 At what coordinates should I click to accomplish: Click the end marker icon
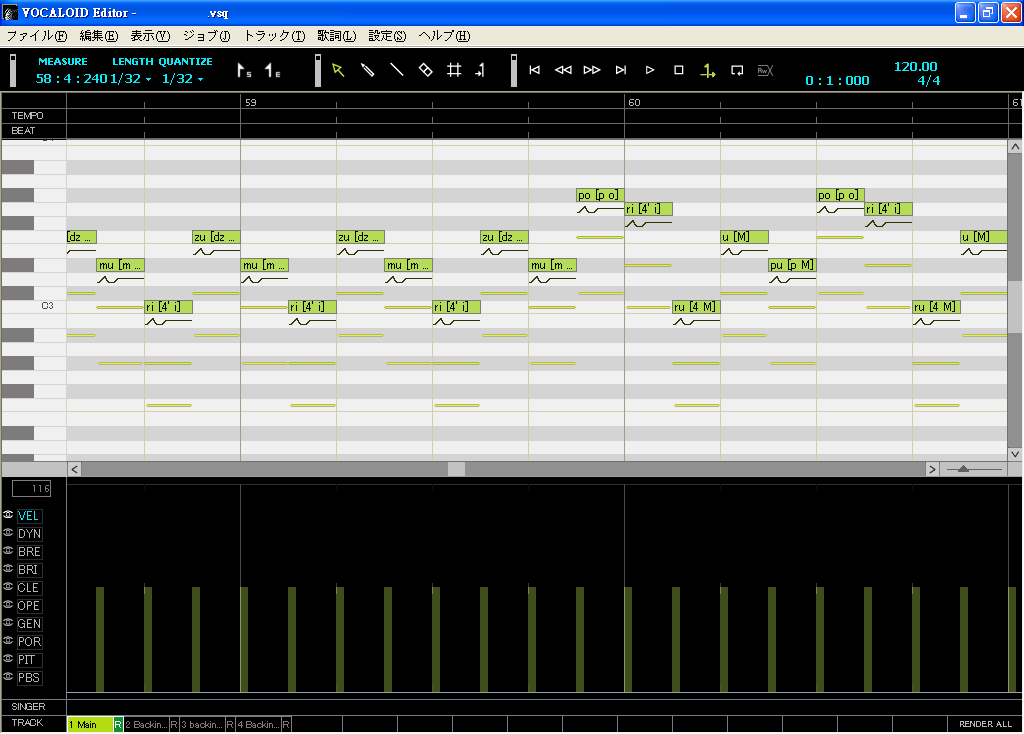tap(272, 71)
